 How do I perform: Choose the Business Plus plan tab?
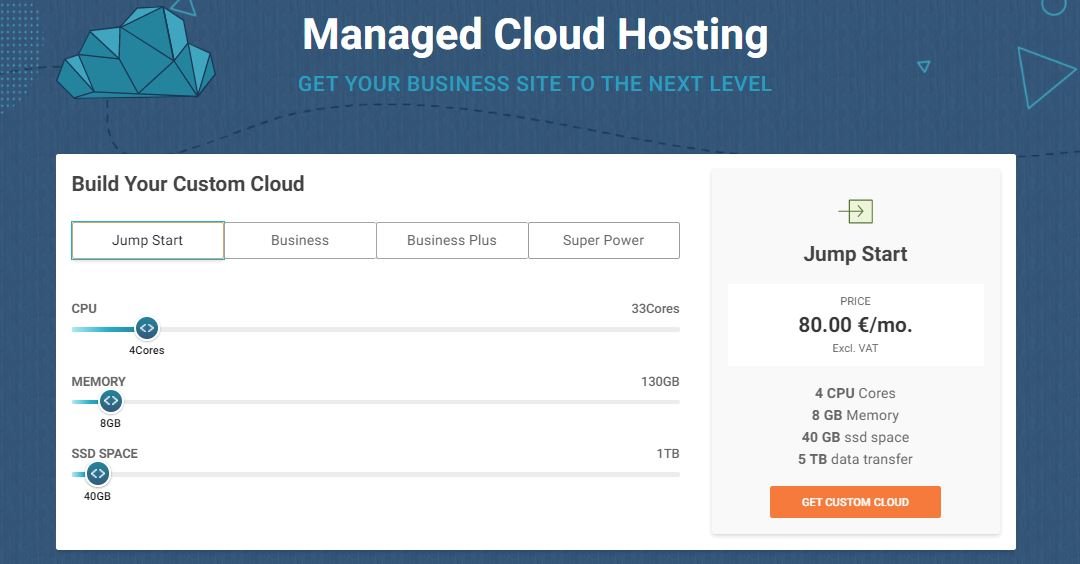452,240
